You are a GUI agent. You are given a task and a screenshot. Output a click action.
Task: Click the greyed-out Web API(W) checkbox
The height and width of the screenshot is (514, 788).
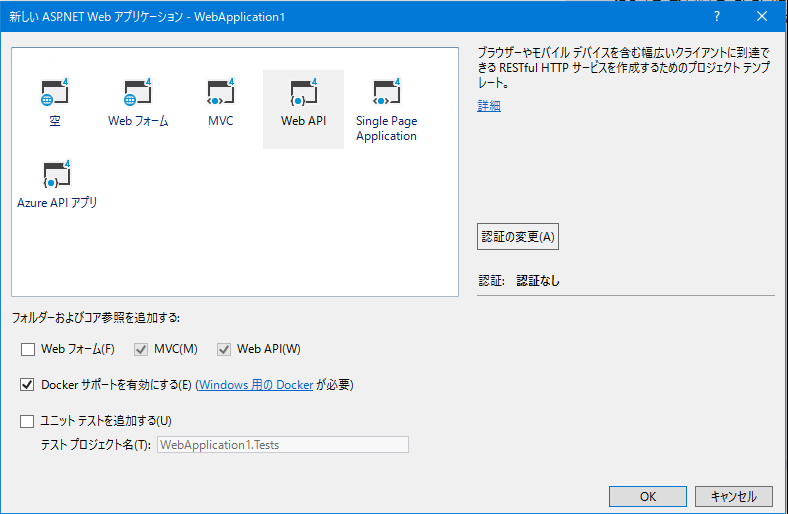224,349
